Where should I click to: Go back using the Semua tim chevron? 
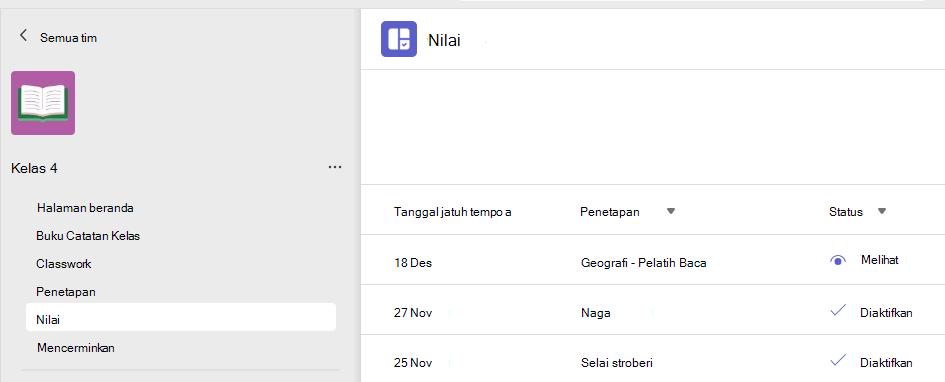pyautogui.click(x=24, y=36)
